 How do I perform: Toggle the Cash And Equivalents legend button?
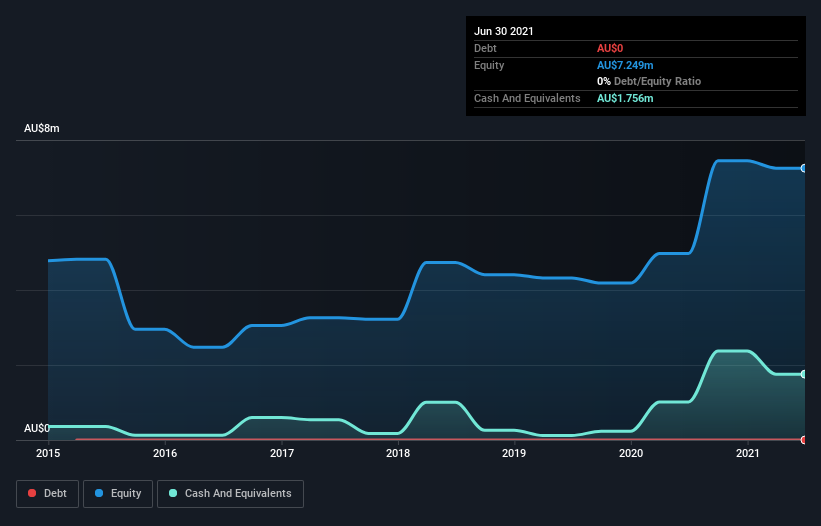point(230,494)
